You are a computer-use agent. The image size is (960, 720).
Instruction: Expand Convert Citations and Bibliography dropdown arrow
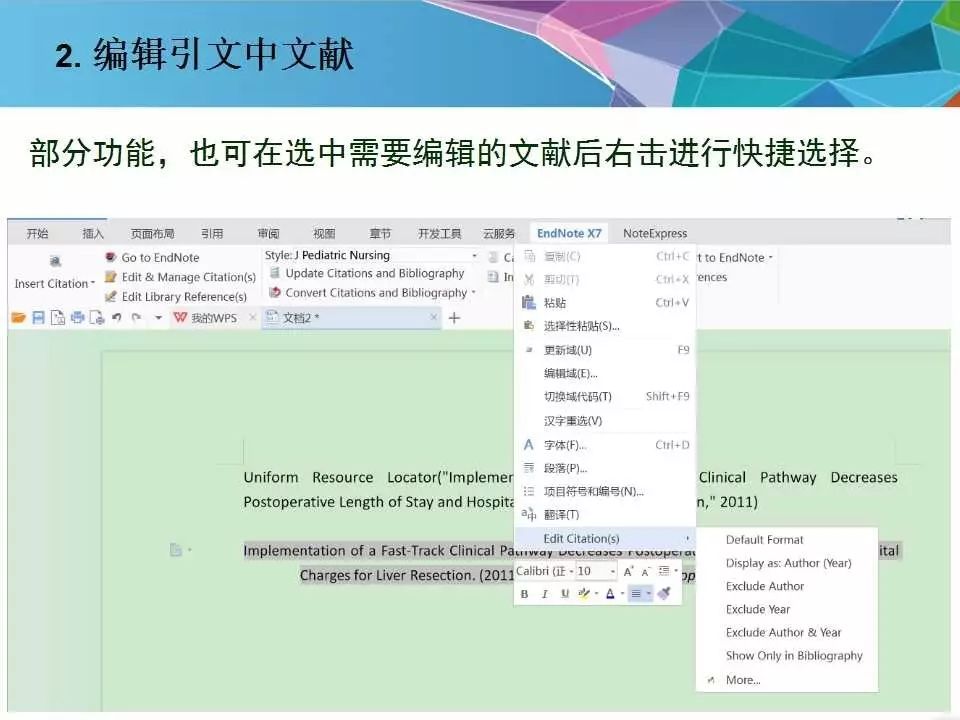click(x=474, y=293)
